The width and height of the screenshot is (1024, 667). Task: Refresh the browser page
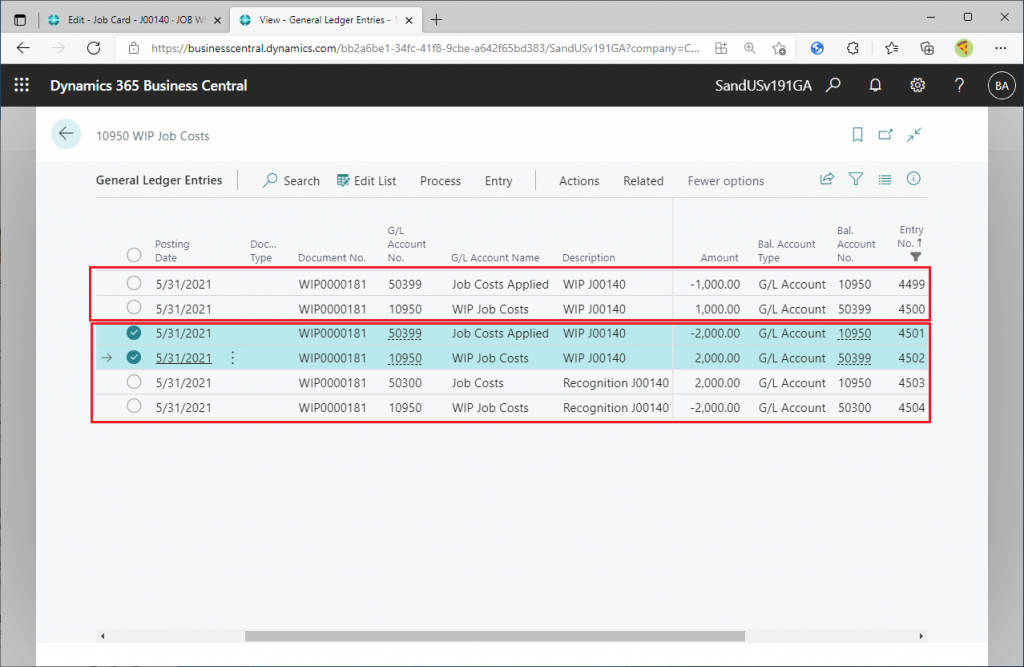click(x=94, y=48)
